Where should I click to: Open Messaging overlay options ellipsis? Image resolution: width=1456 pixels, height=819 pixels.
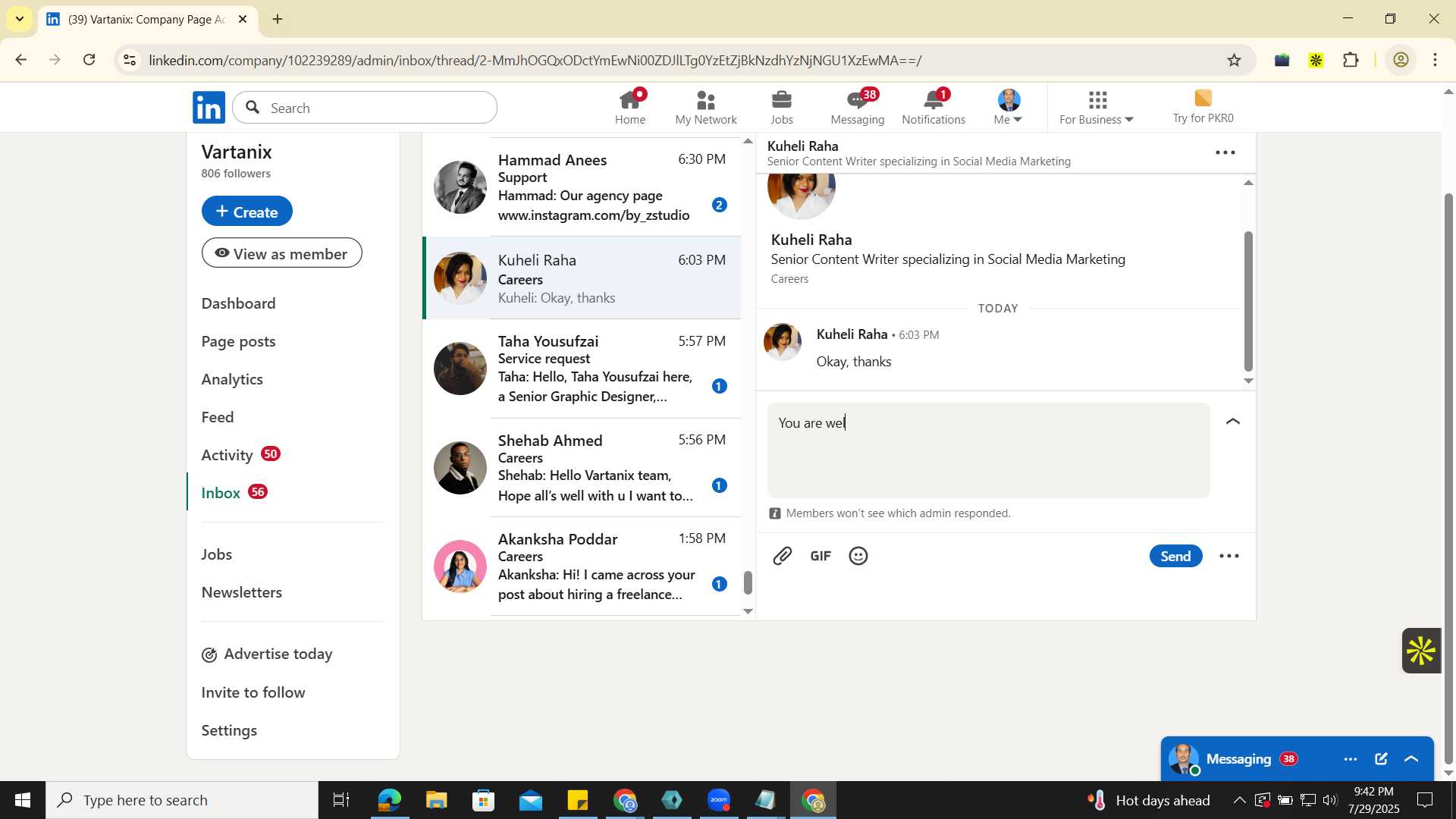[x=1351, y=759]
